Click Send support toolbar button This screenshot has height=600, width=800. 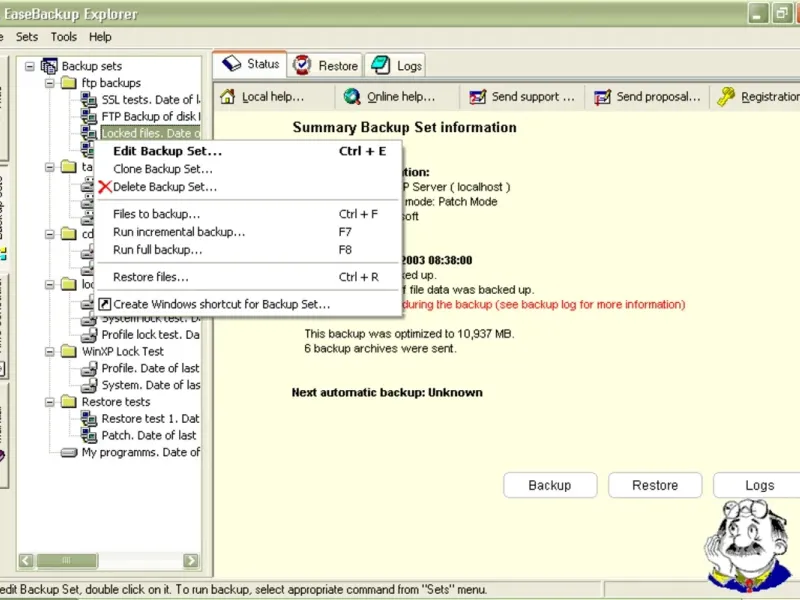[522, 96]
